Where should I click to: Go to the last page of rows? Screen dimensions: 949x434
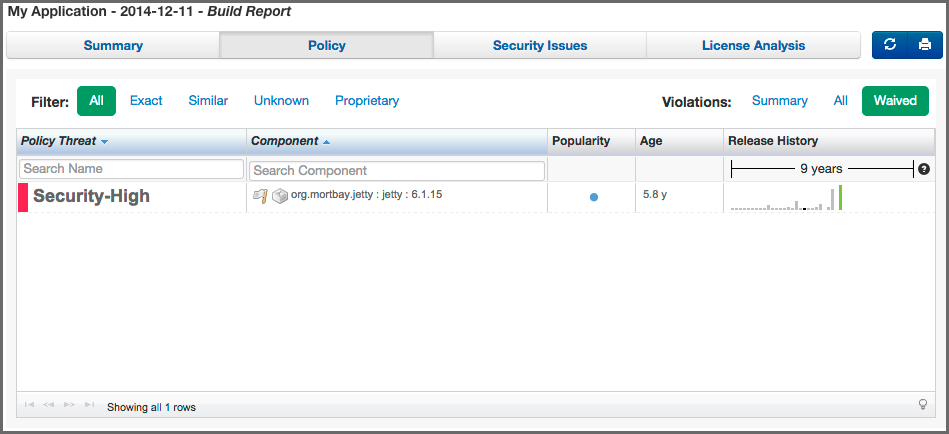coord(89,404)
